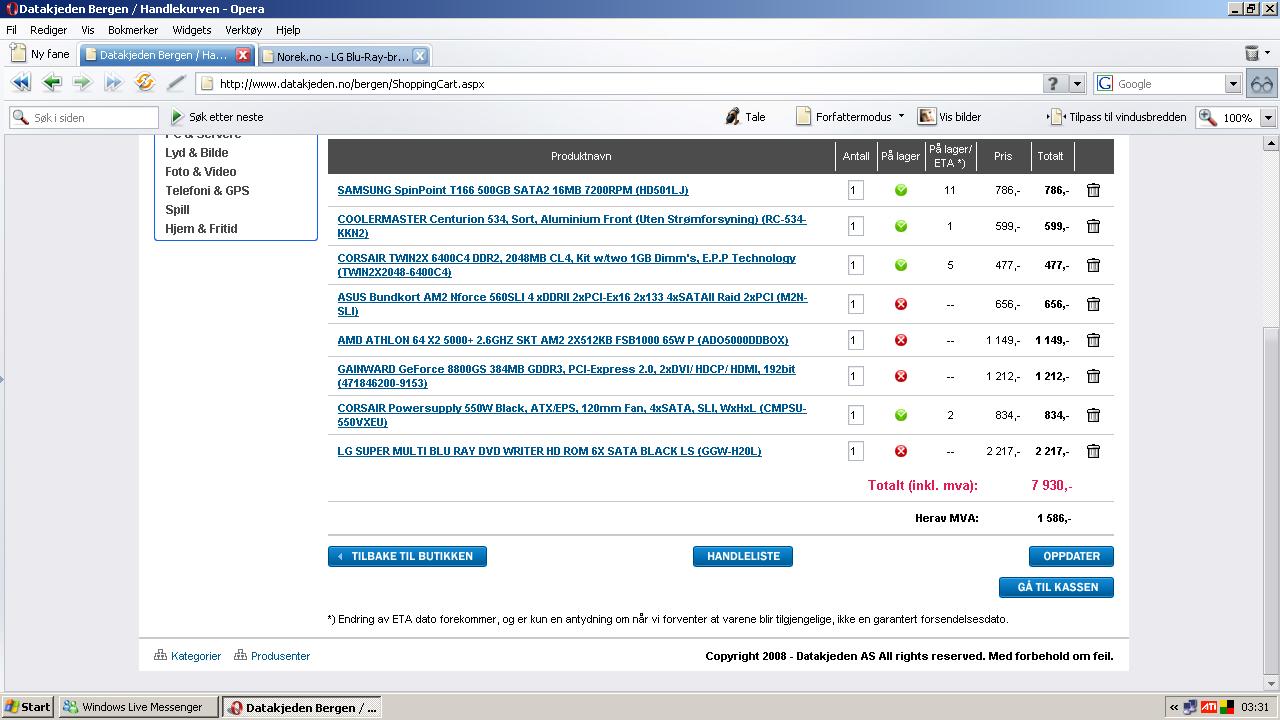The height and width of the screenshot is (720, 1280).
Task: Open the Spill category
Action: point(177,210)
